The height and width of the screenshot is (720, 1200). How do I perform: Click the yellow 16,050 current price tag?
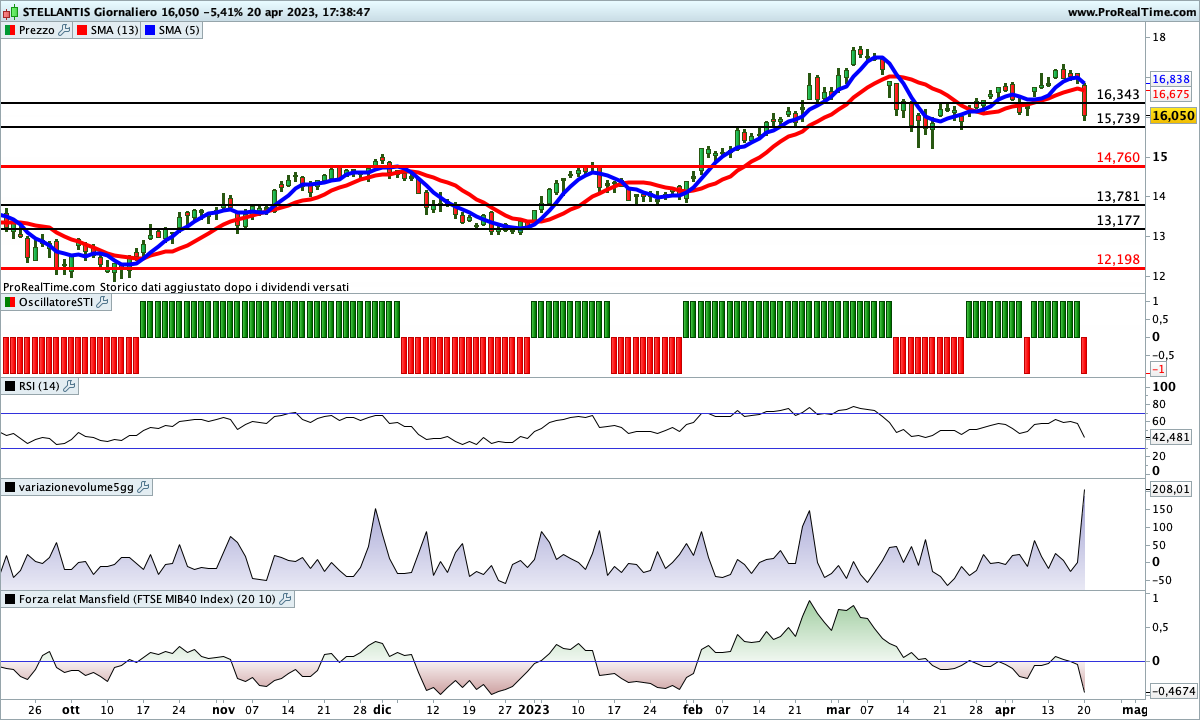click(1172, 116)
